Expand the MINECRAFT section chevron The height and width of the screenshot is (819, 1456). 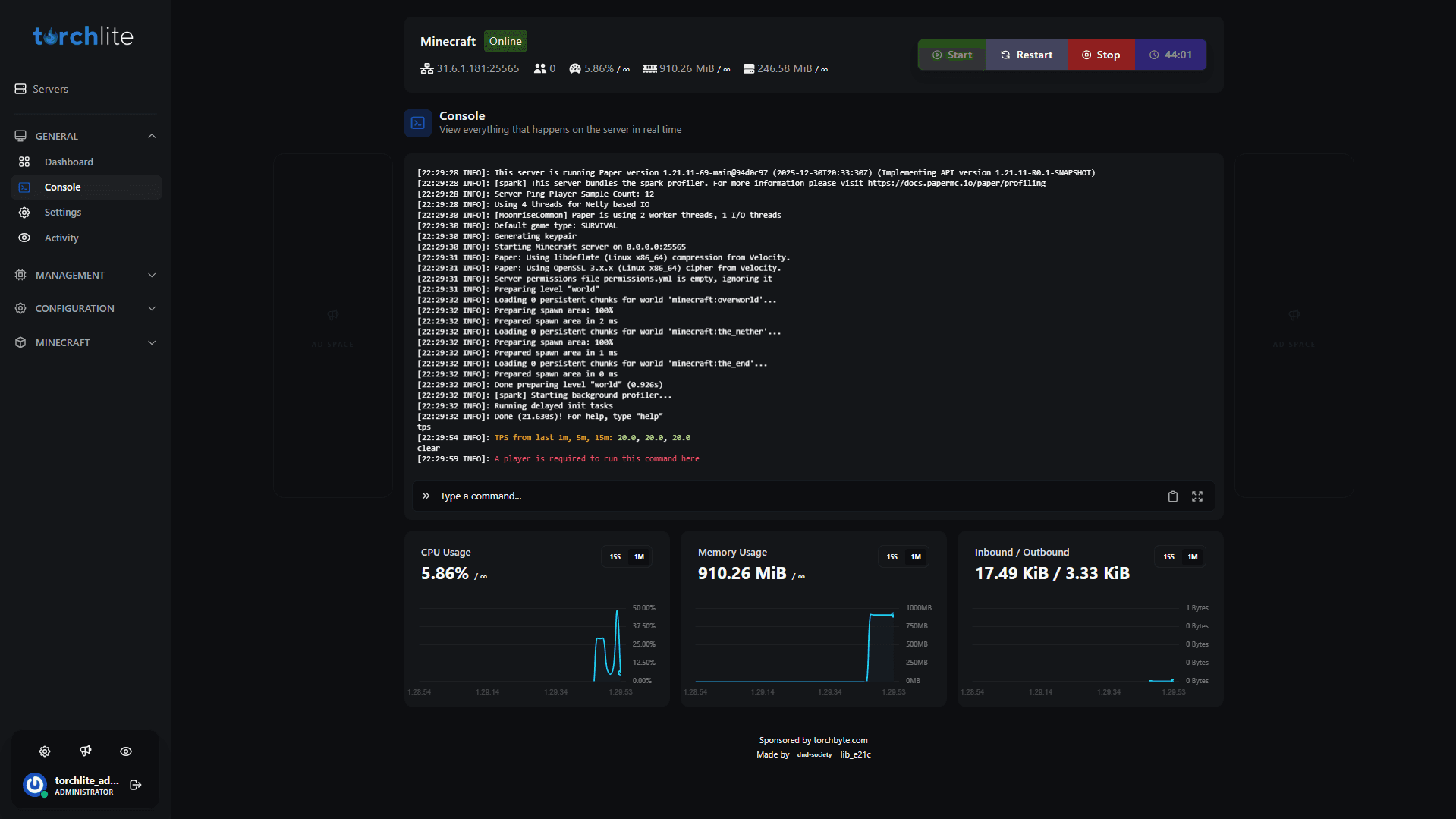pos(152,342)
